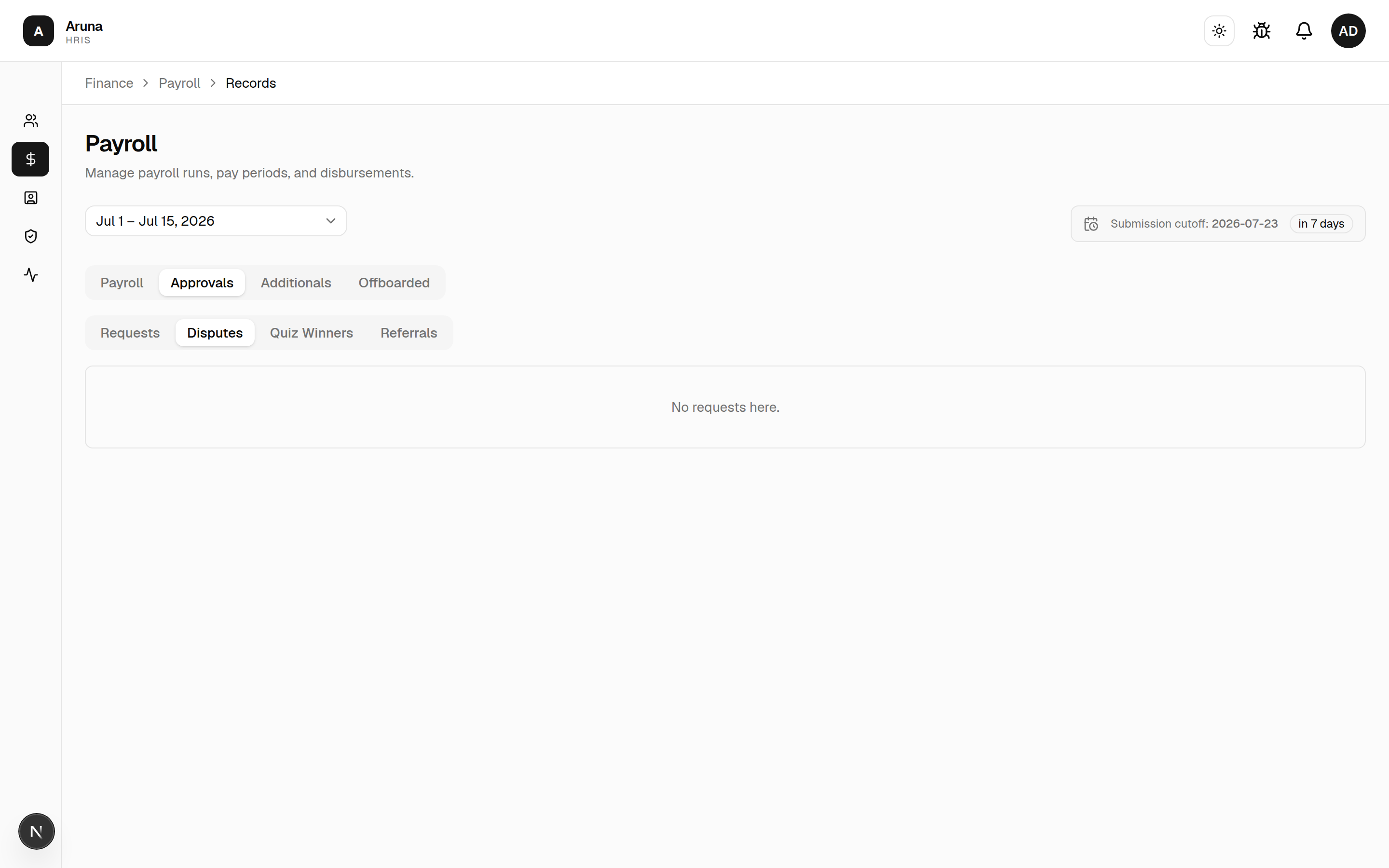This screenshot has width=1389, height=868.
Task: Click the 'No requests here.' message
Action: (725, 407)
